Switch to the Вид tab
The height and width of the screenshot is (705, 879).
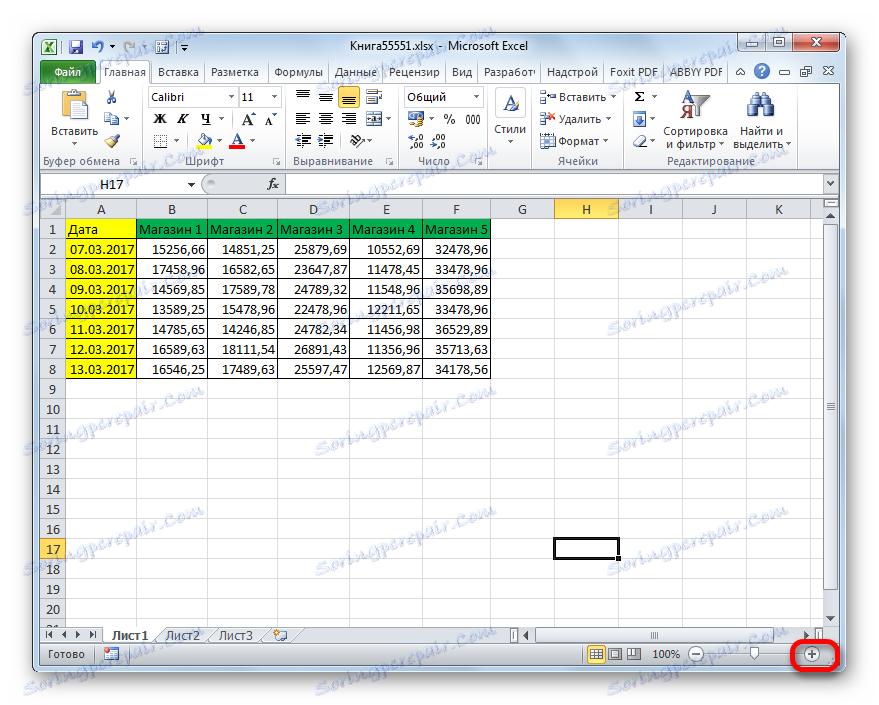click(462, 72)
